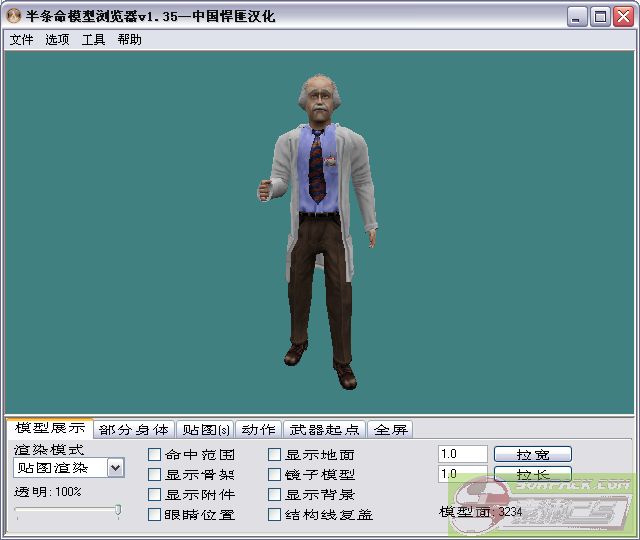Enable the 命中范围 checkbox
This screenshot has height=540, width=640.
tap(155, 455)
